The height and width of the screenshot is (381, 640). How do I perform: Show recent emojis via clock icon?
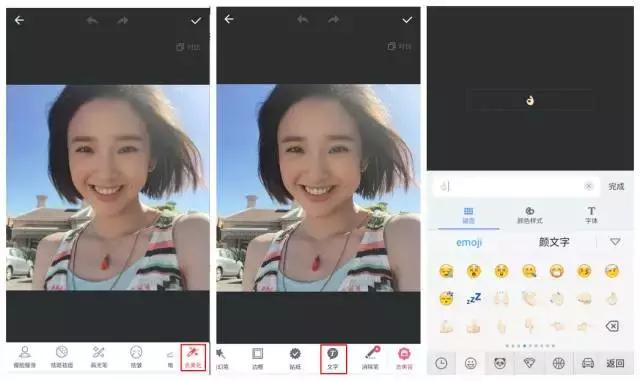click(x=441, y=363)
